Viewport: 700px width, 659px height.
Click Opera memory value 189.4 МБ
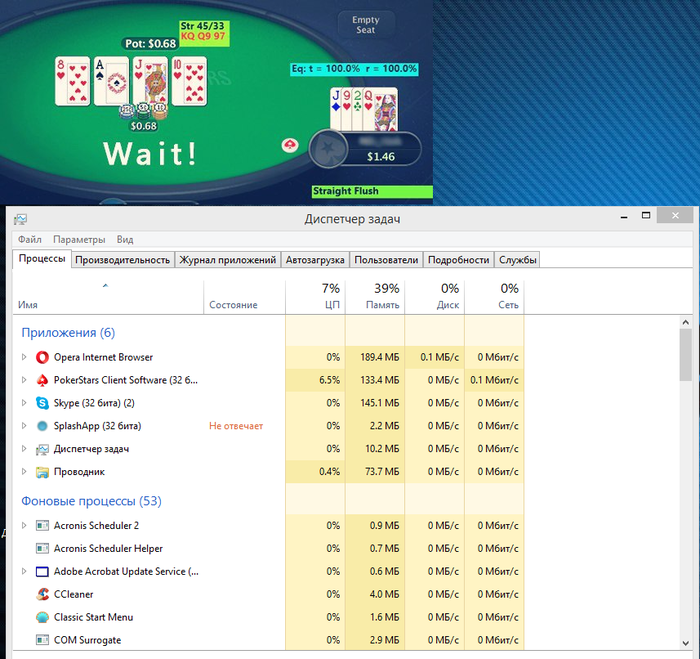pyautogui.click(x=380, y=357)
